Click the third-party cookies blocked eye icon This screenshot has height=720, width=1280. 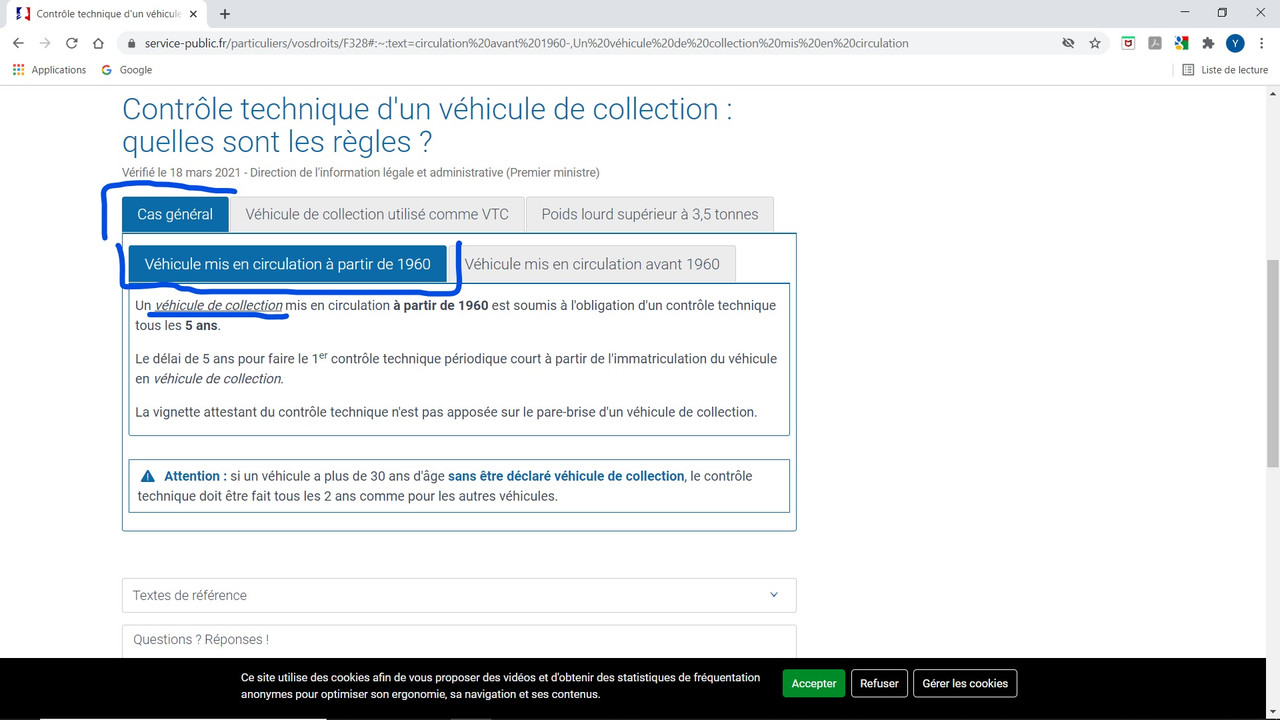click(1068, 43)
